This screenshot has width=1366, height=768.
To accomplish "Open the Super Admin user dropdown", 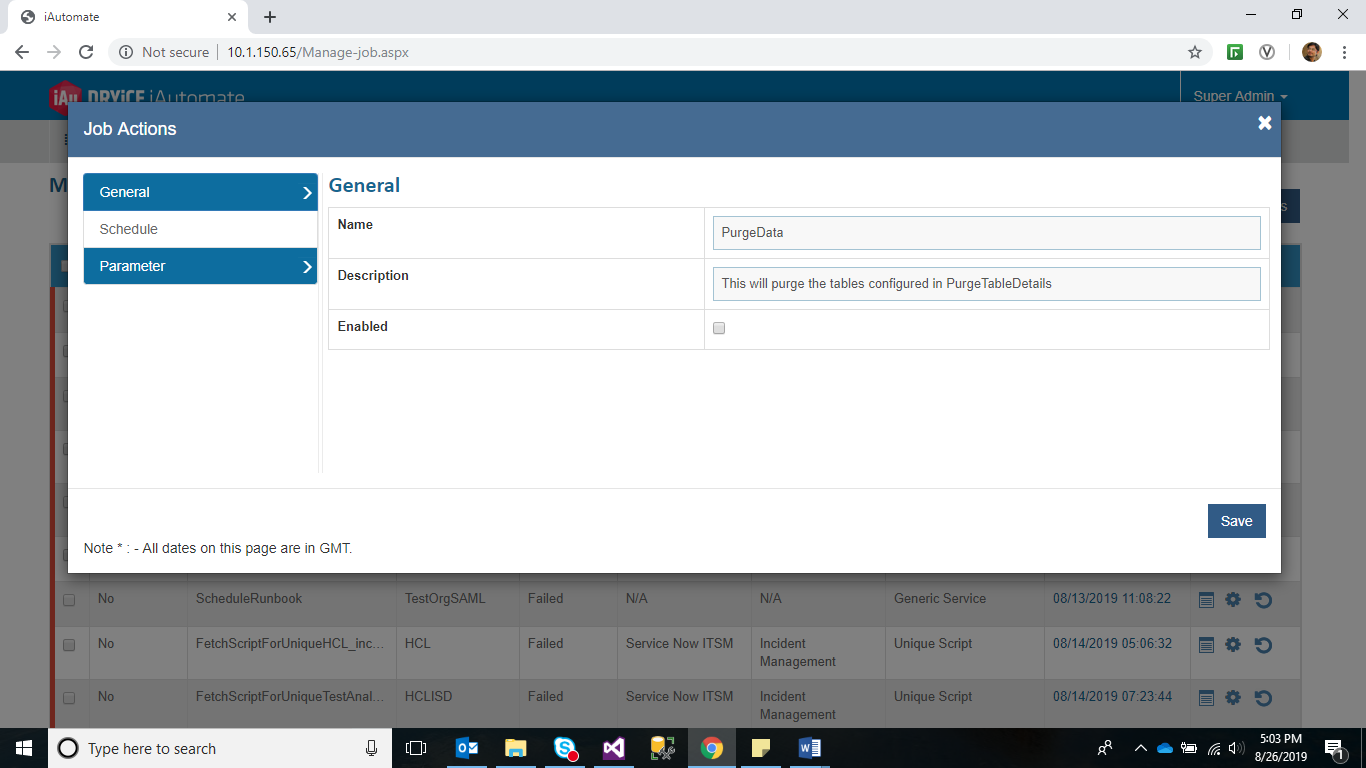I will (x=1240, y=96).
